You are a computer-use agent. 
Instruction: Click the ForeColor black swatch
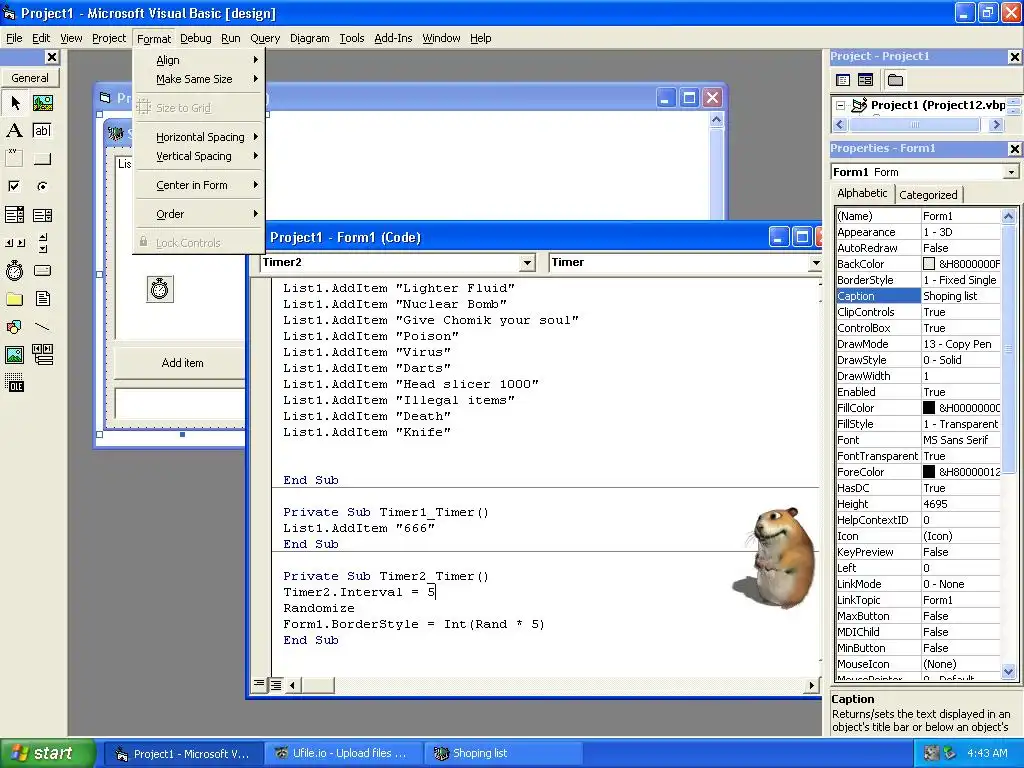929,472
